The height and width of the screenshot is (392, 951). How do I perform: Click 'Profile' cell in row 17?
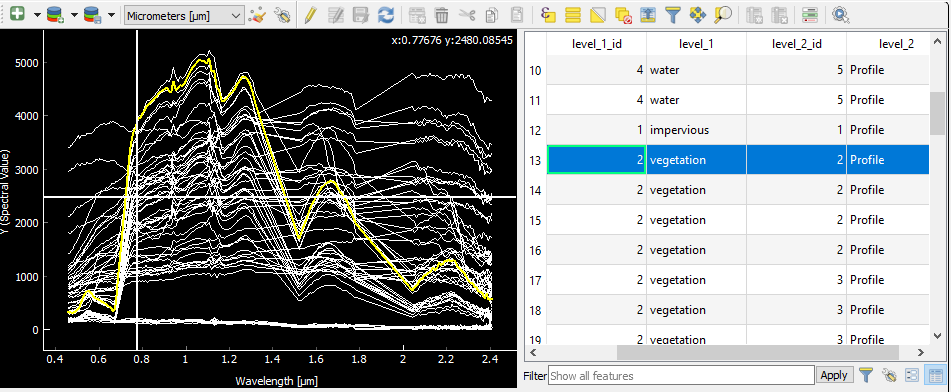click(887, 280)
